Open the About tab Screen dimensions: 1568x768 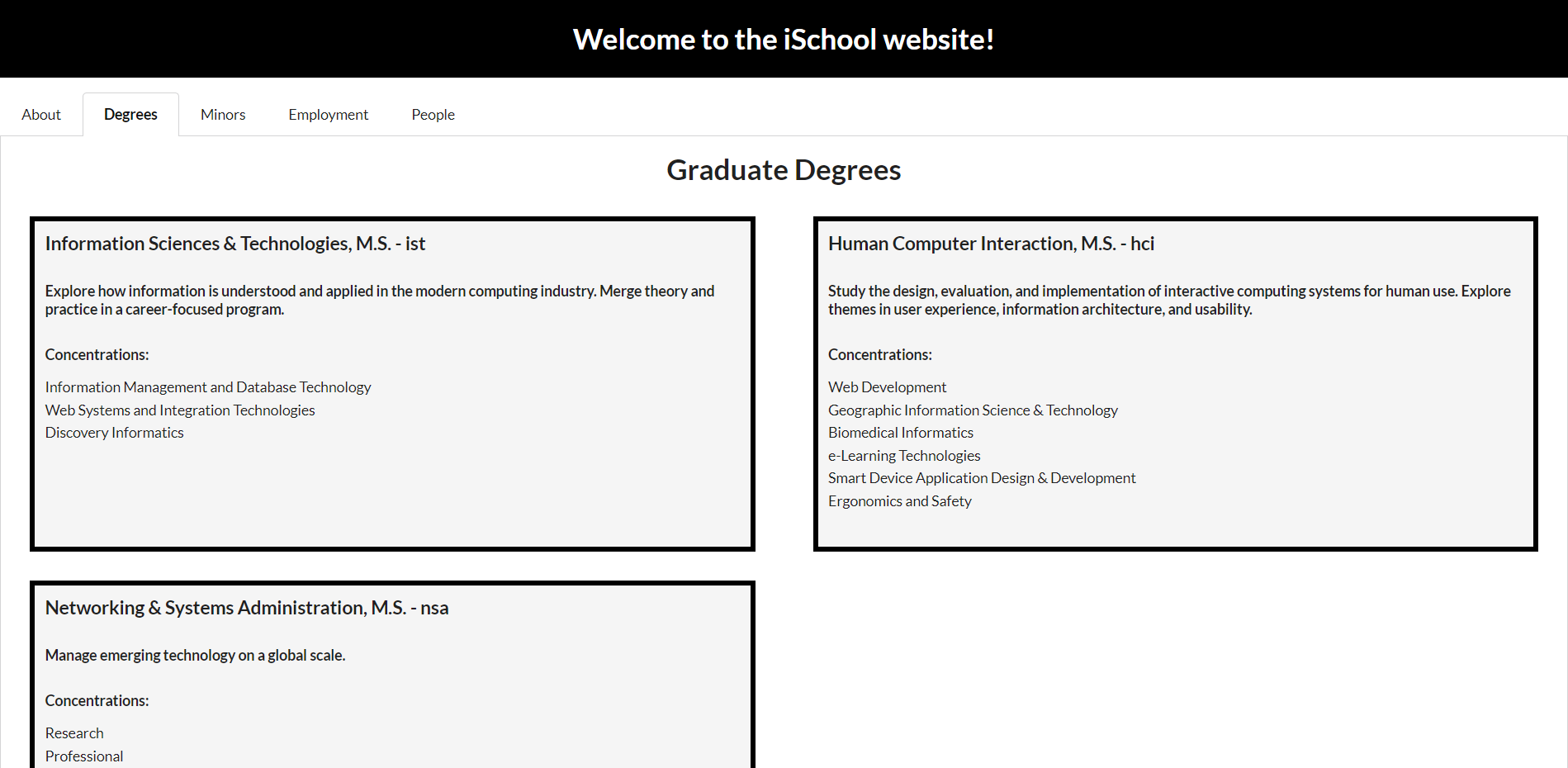click(x=41, y=115)
